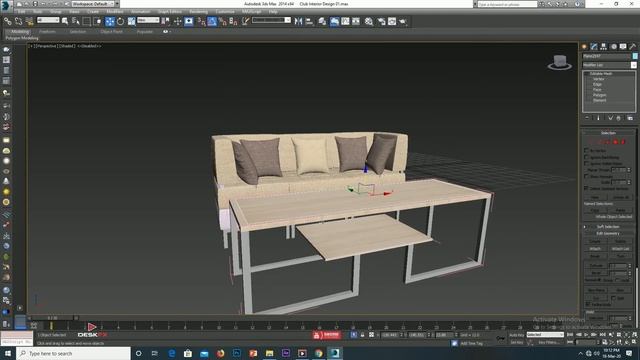Open the View reference coordinate dropdown
This screenshot has width=640, height=360.
(148, 20)
